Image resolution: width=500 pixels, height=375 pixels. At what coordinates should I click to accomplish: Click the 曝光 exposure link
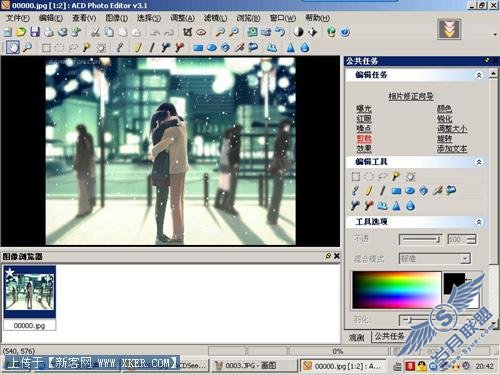(x=364, y=109)
